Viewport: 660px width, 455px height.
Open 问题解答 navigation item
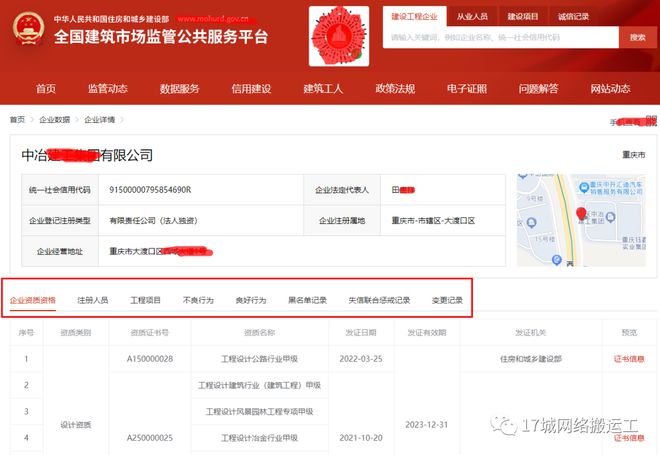tap(538, 89)
